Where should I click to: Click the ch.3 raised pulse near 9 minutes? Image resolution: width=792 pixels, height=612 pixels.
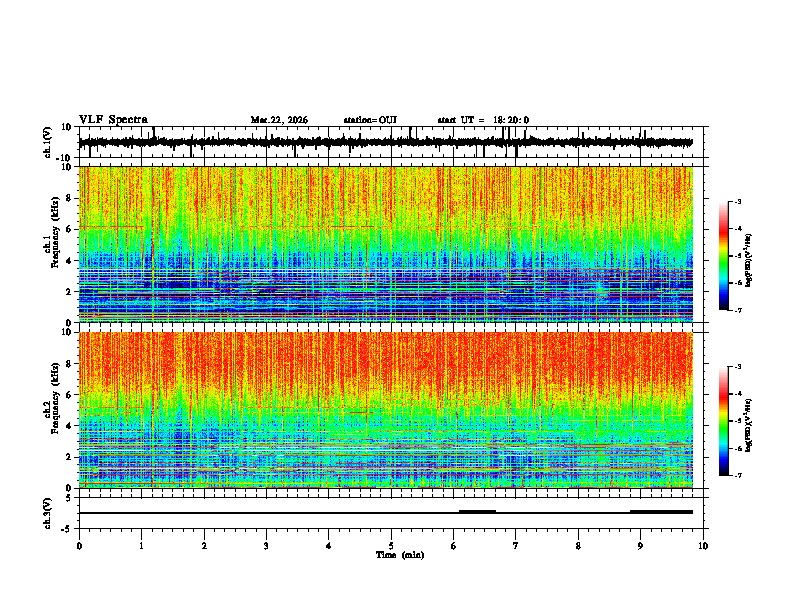pyautogui.click(x=661, y=512)
